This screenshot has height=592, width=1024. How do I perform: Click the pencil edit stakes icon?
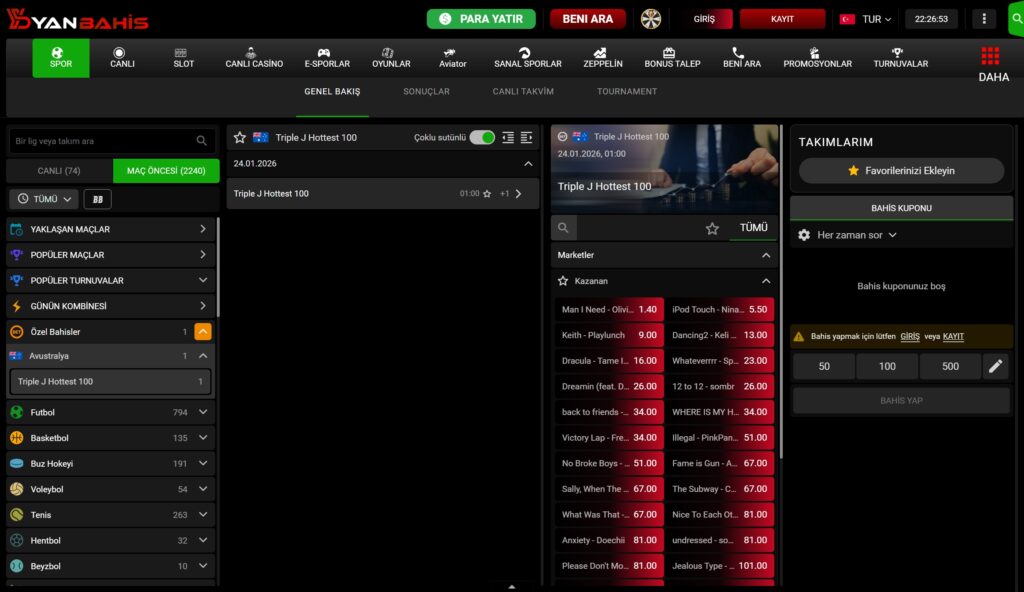coord(995,366)
